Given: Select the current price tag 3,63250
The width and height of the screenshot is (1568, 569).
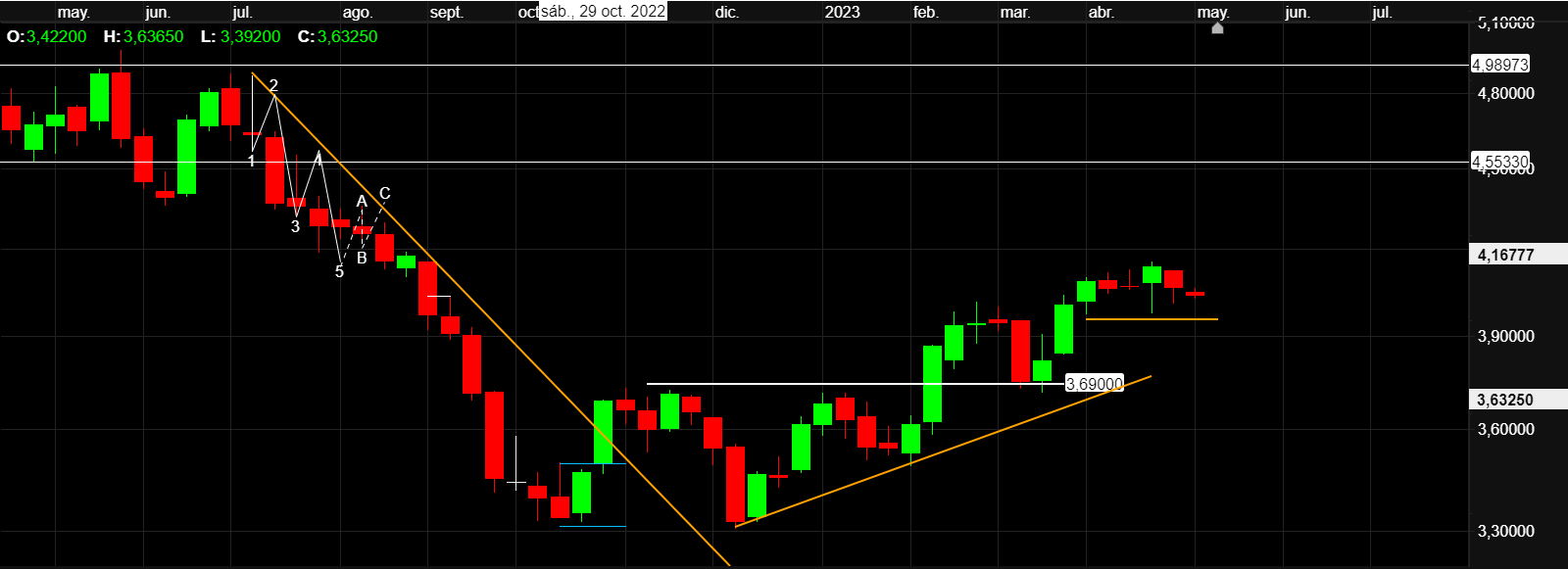Looking at the screenshot, I should pyautogui.click(x=1505, y=400).
